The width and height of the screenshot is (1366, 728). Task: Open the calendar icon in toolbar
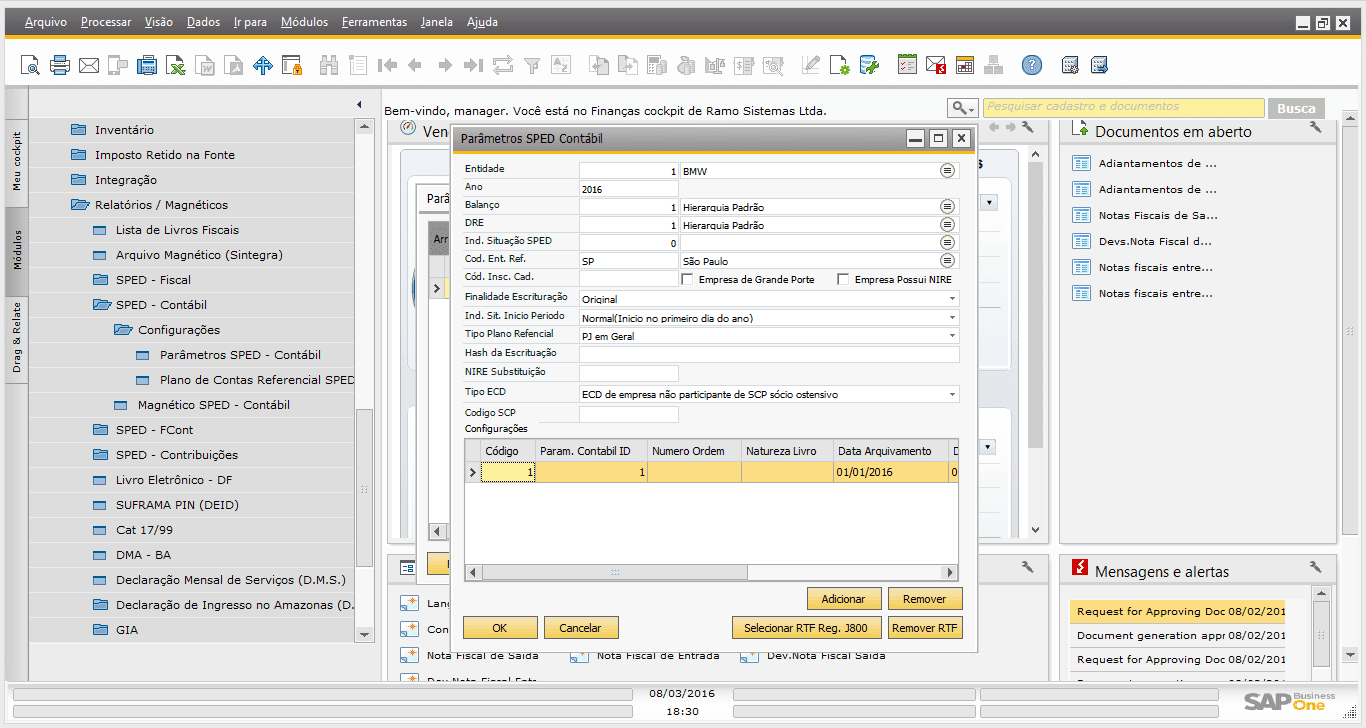tap(964, 66)
